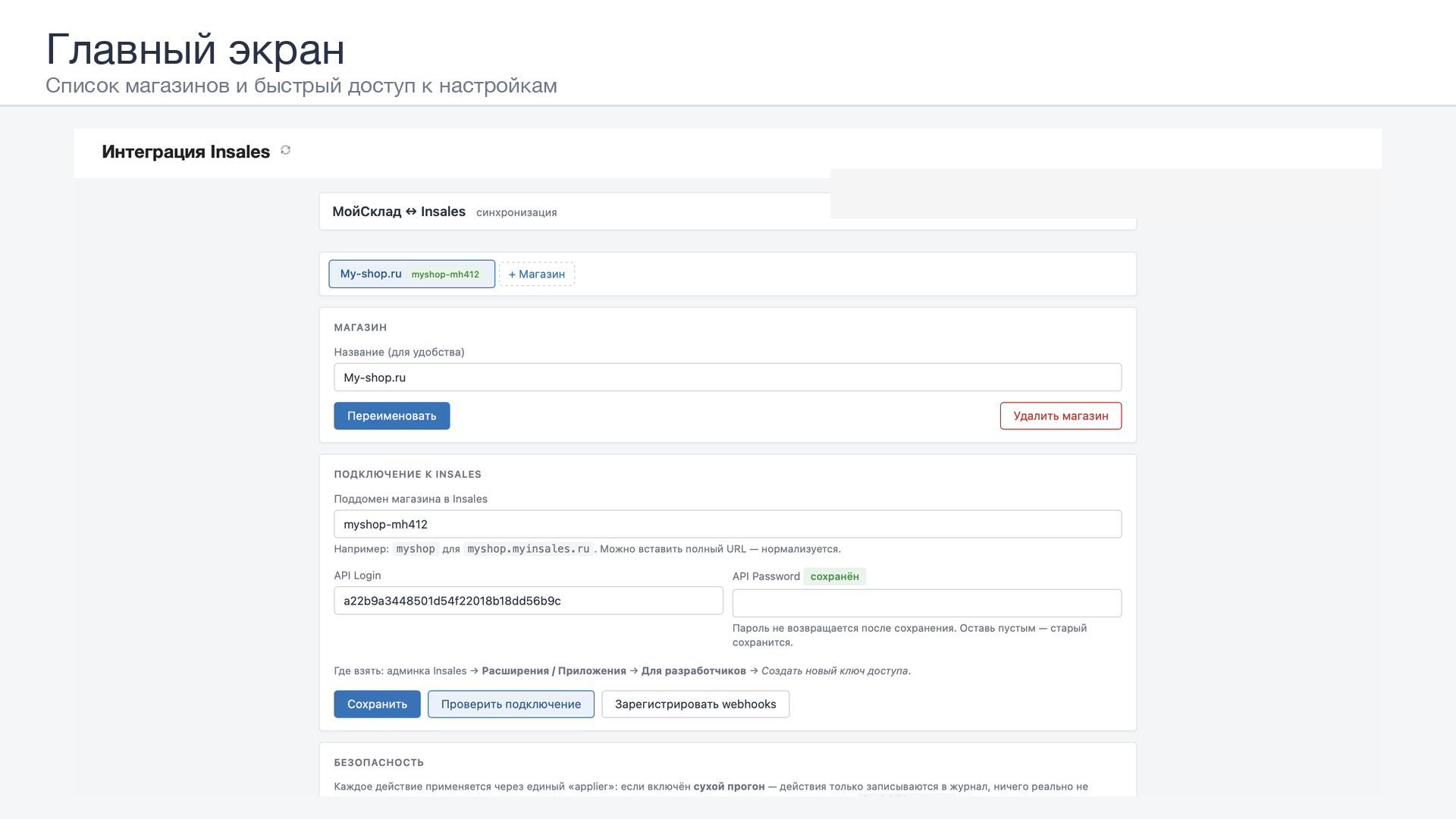Image resolution: width=1456 pixels, height=819 pixels.
Task: Add a new store with + Магазин
Action: click(x=537, y=274)
